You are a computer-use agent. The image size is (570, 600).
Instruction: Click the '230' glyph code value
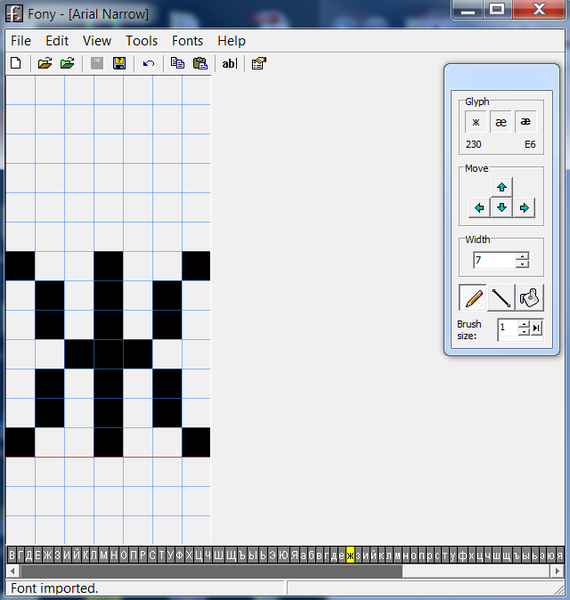coord(473,145)
